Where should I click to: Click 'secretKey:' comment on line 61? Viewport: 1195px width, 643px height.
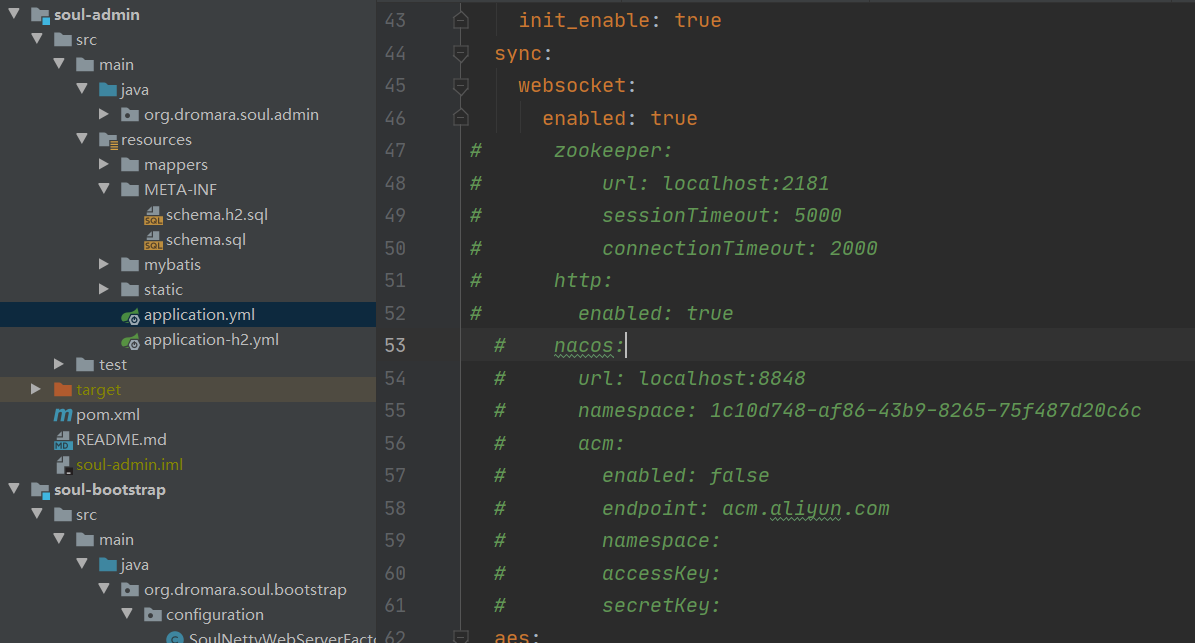661,605
